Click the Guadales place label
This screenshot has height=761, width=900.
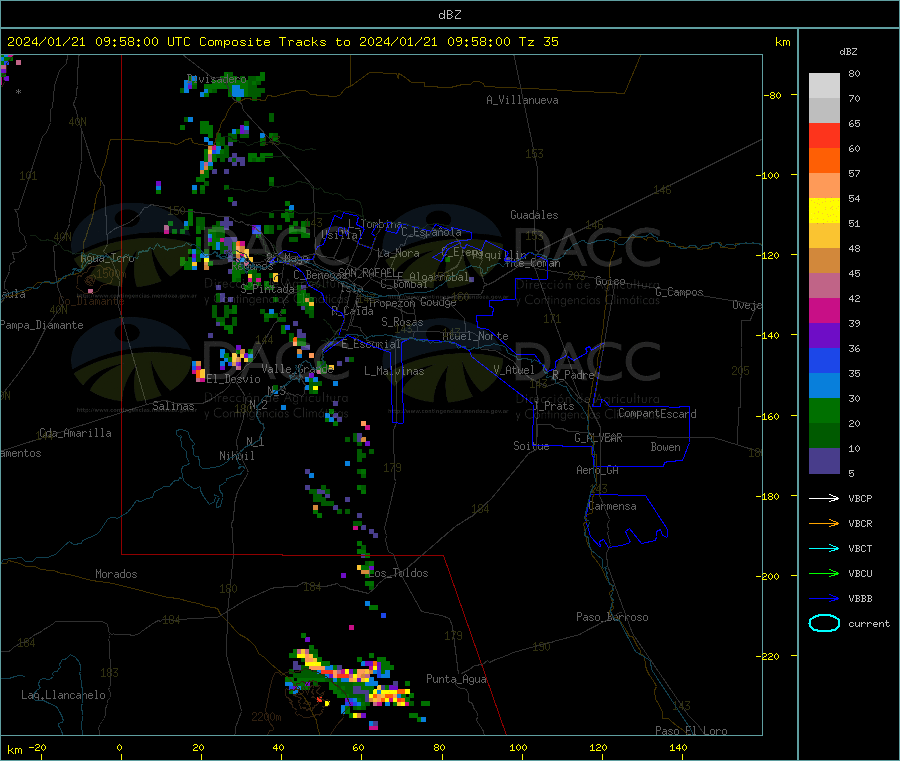point(534,215)
